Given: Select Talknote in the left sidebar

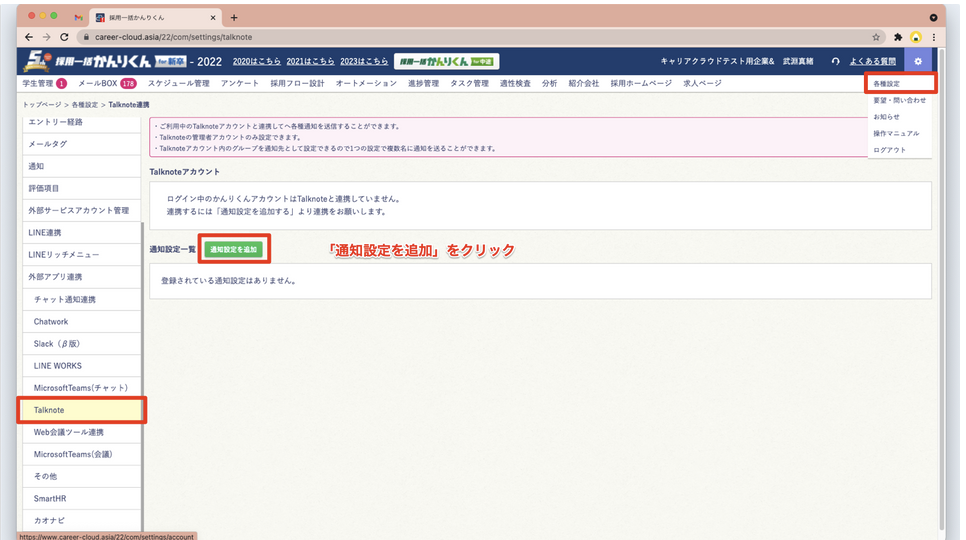Looking at the screenshot, I should [x=82, y=410].
